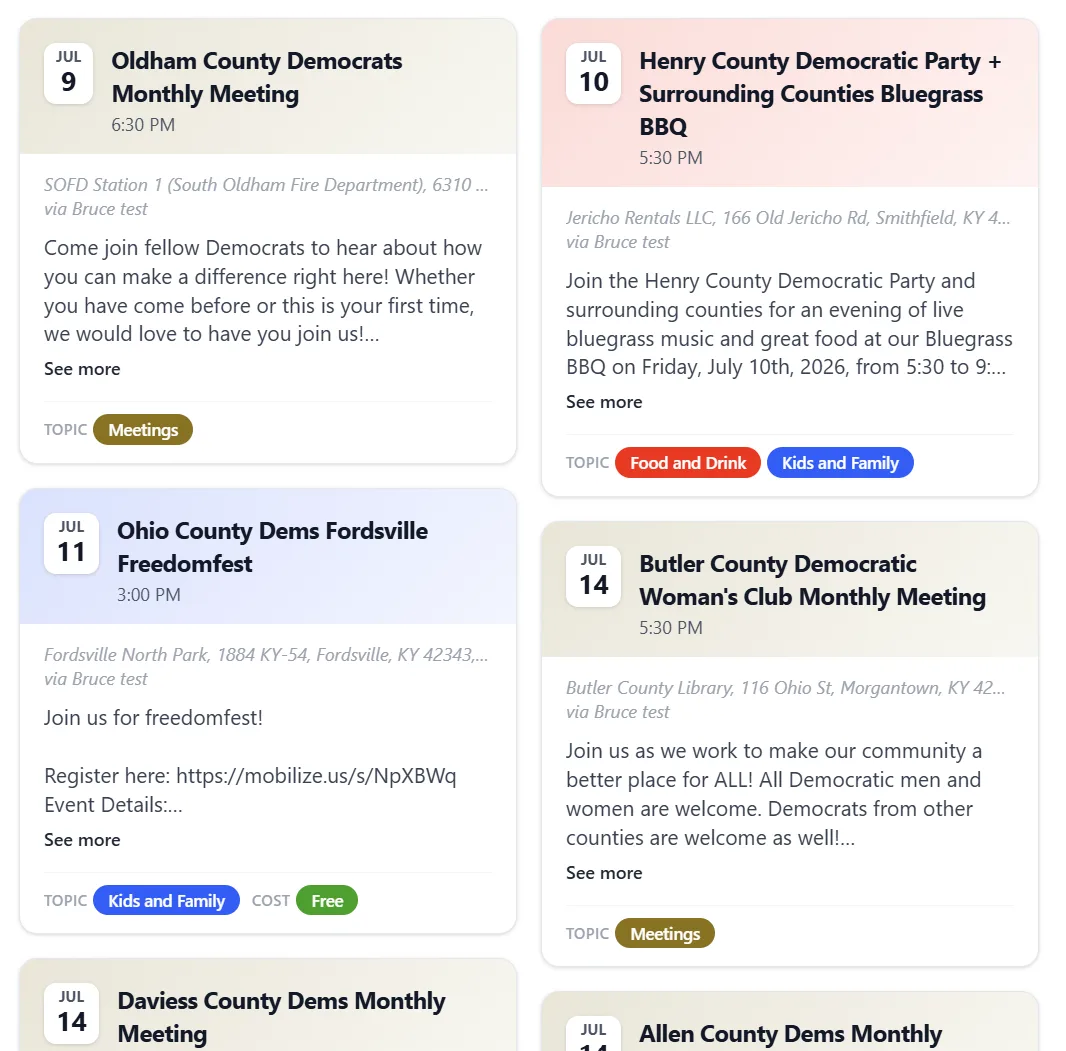Screen dimensions: 1066x1051
Task: Expand Fordsville Freedomfest See more
Action: tap(82, 840)
